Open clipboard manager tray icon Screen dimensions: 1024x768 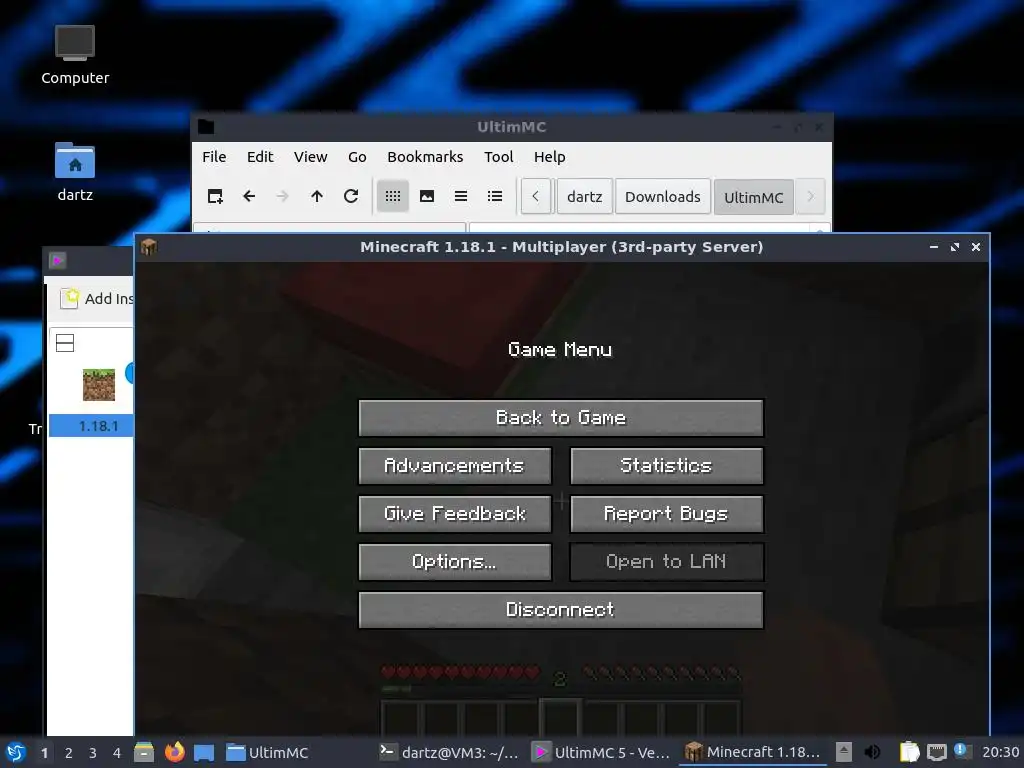[909, 752]
